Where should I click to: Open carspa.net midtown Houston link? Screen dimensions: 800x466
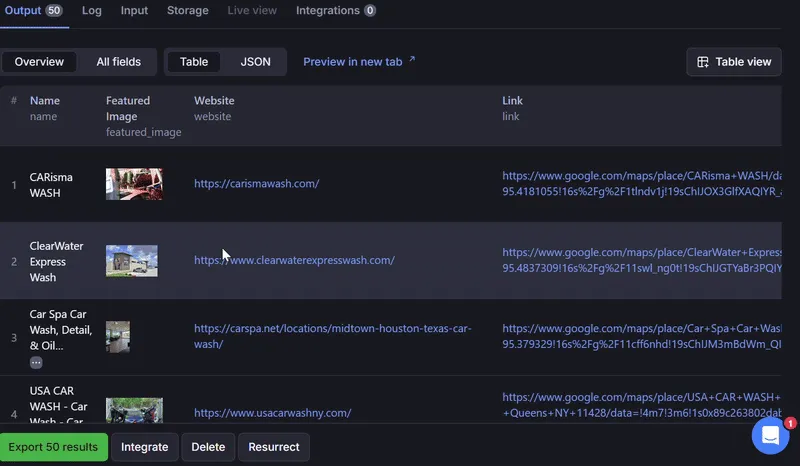click(333, 336)
